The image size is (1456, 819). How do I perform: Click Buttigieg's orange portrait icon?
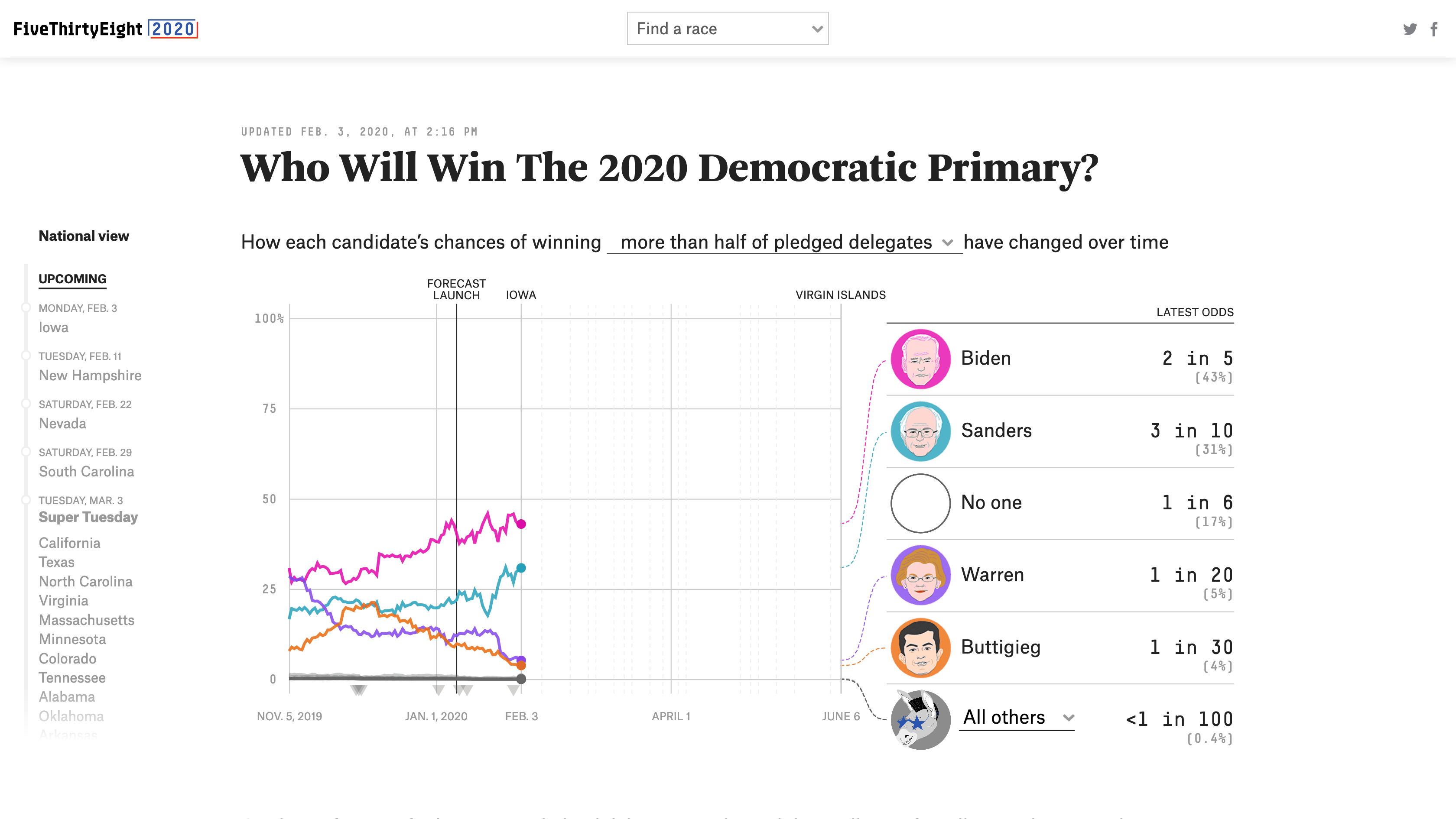(920, 647)
